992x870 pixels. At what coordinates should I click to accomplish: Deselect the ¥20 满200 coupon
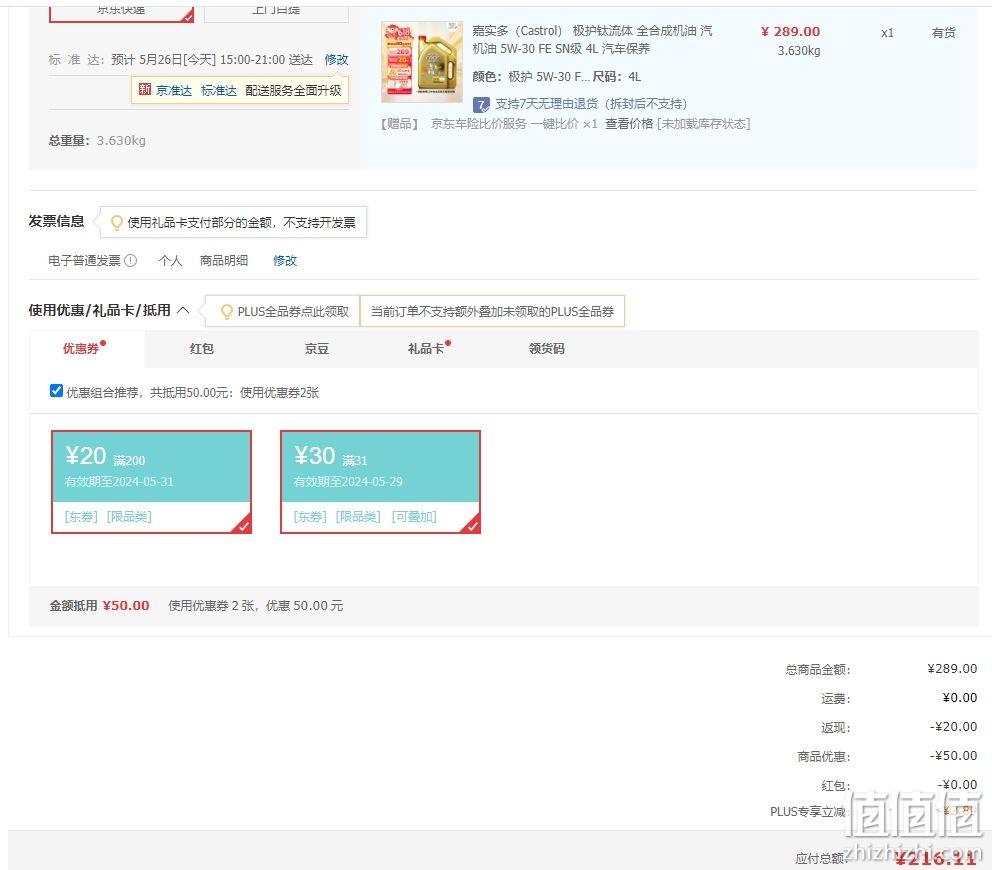(151, 482)
